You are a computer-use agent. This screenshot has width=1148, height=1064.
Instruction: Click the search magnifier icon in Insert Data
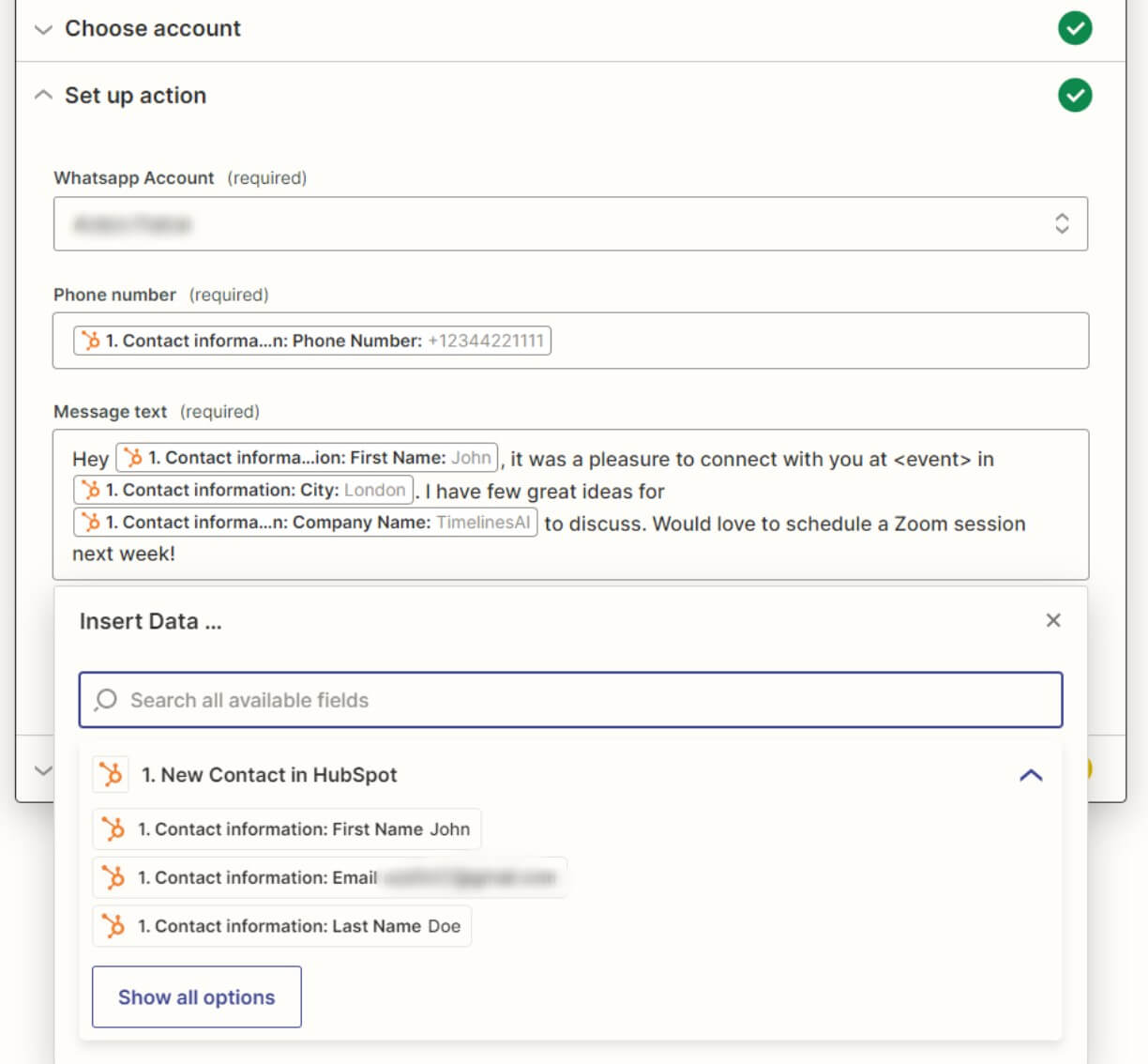pos(106,700)
